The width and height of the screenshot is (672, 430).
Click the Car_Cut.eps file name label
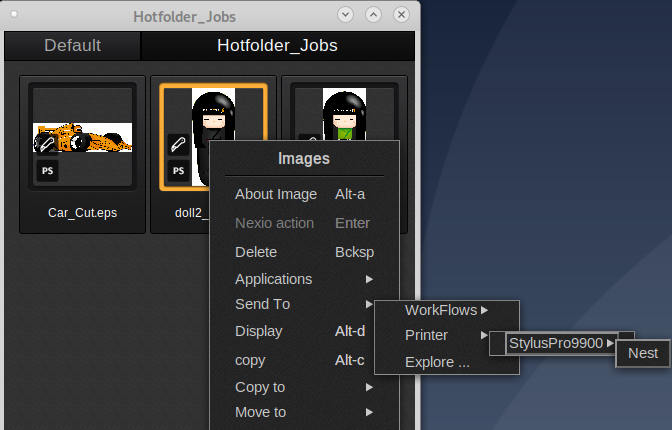82,213
